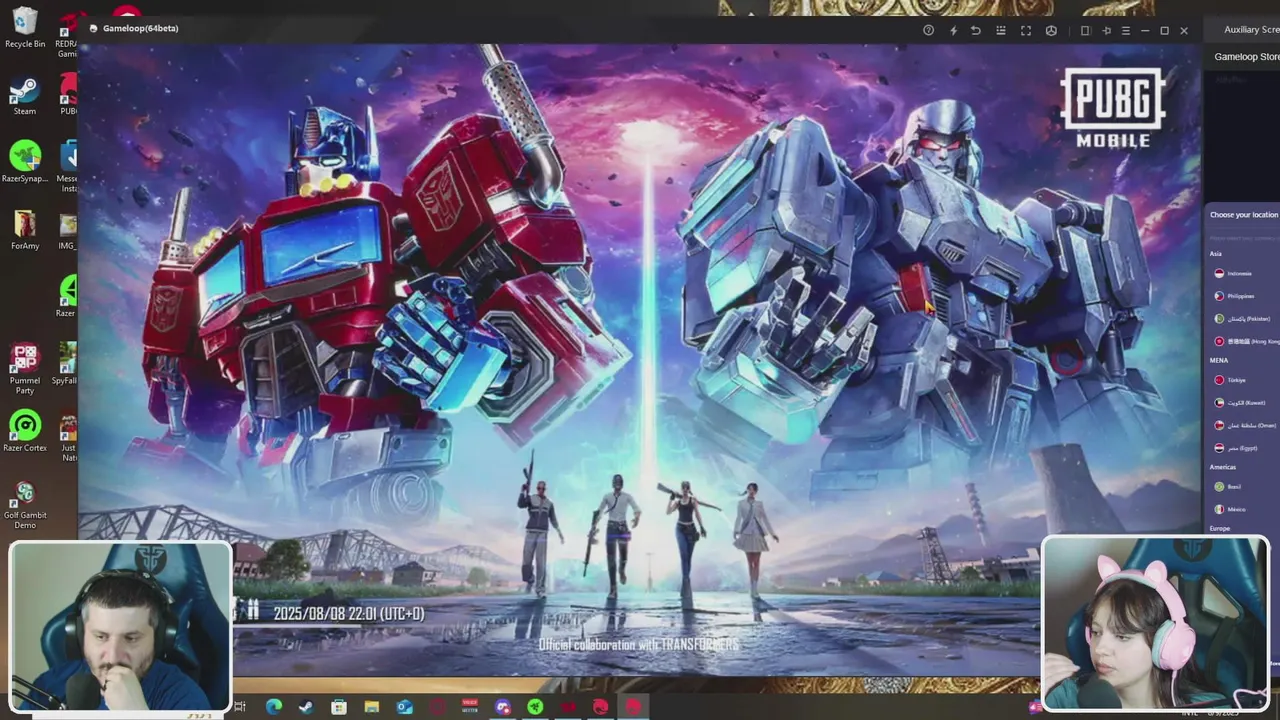This screenshot has width=1280, height=720.
Task: Open the ForAmy desktop item
Action: [25, 230]
